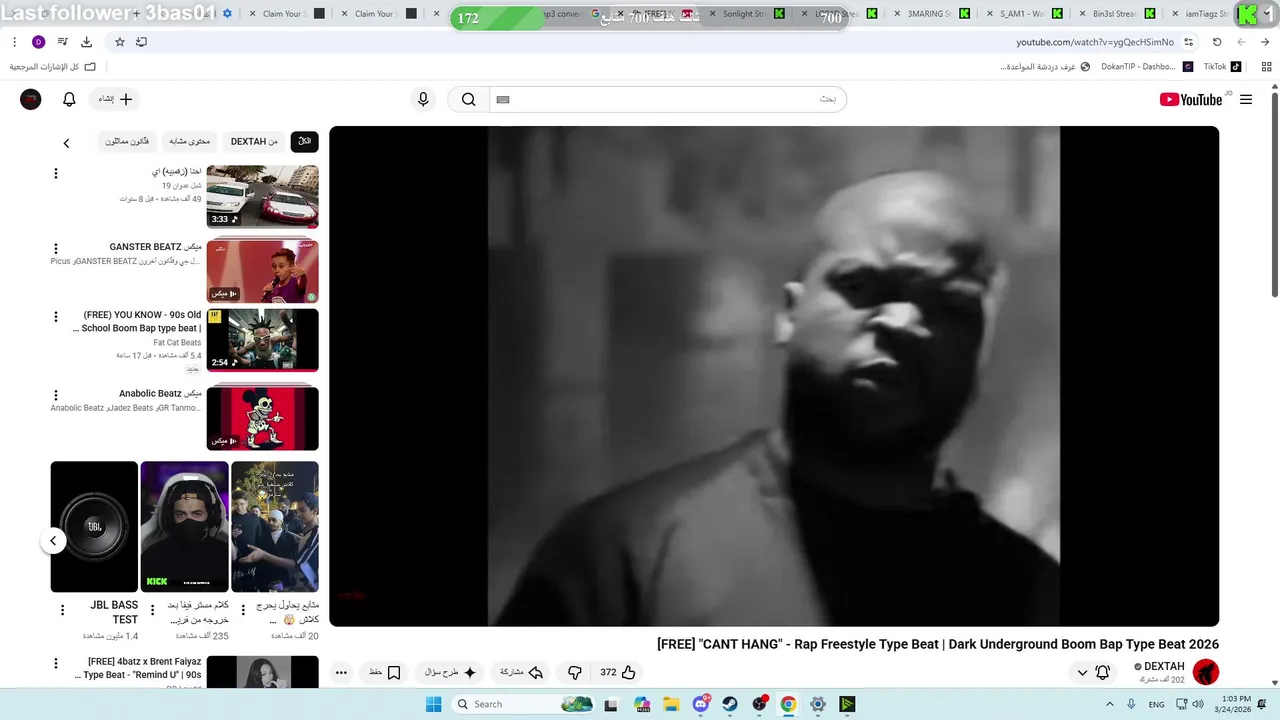Open the YouTube hamburger guide menu

click(x=1246, y=99)
